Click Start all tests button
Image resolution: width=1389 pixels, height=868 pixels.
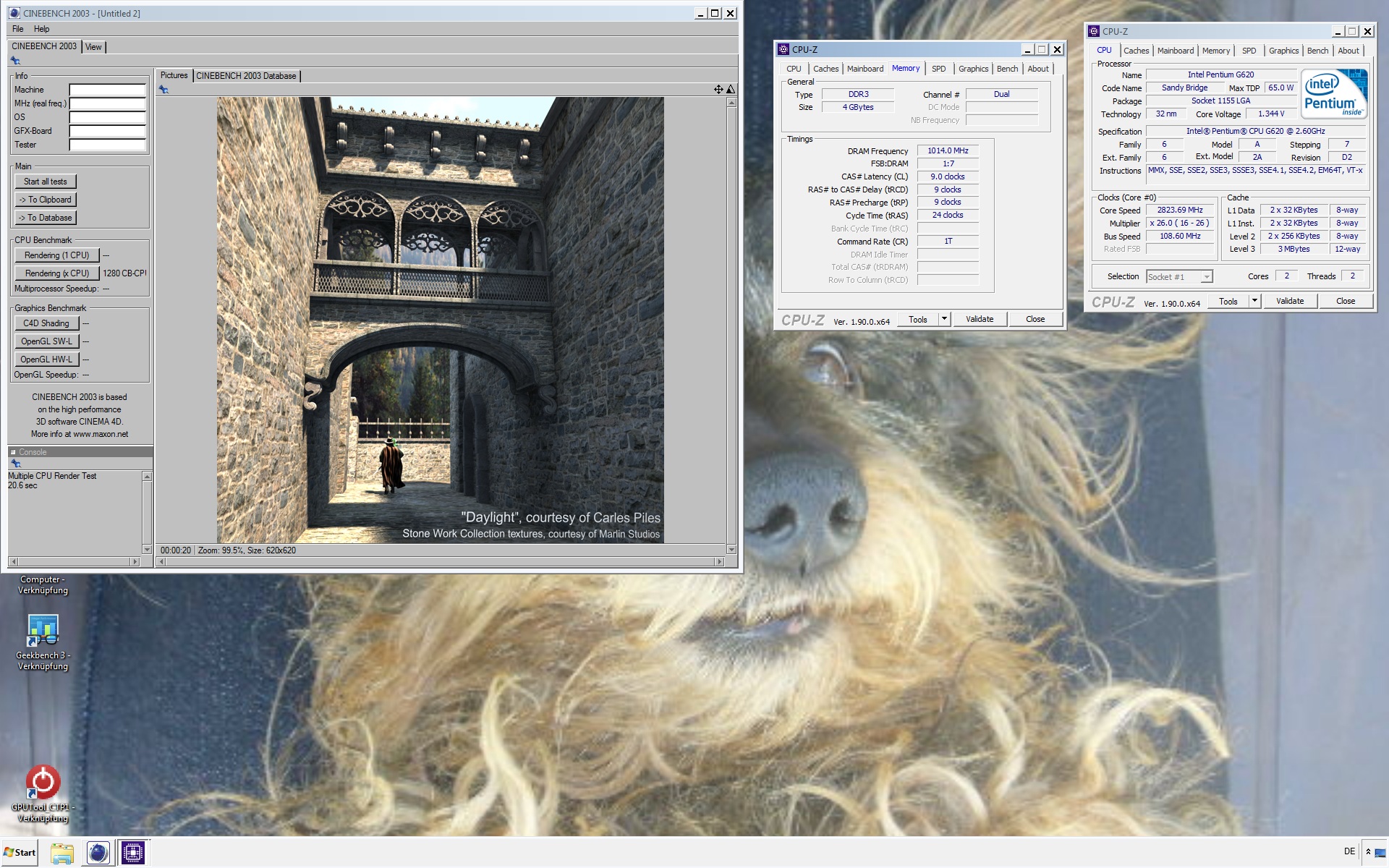46,182
